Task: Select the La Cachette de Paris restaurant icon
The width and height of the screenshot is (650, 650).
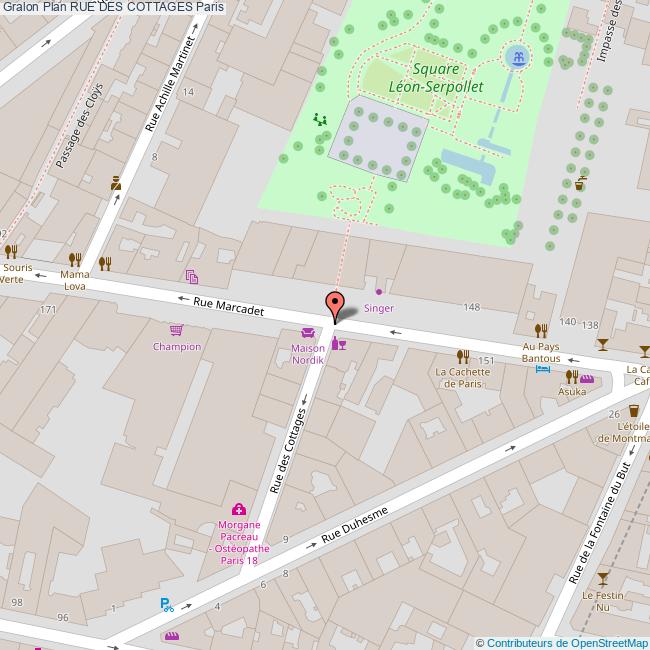Action: pyautogui.click(x=463, y=357)
